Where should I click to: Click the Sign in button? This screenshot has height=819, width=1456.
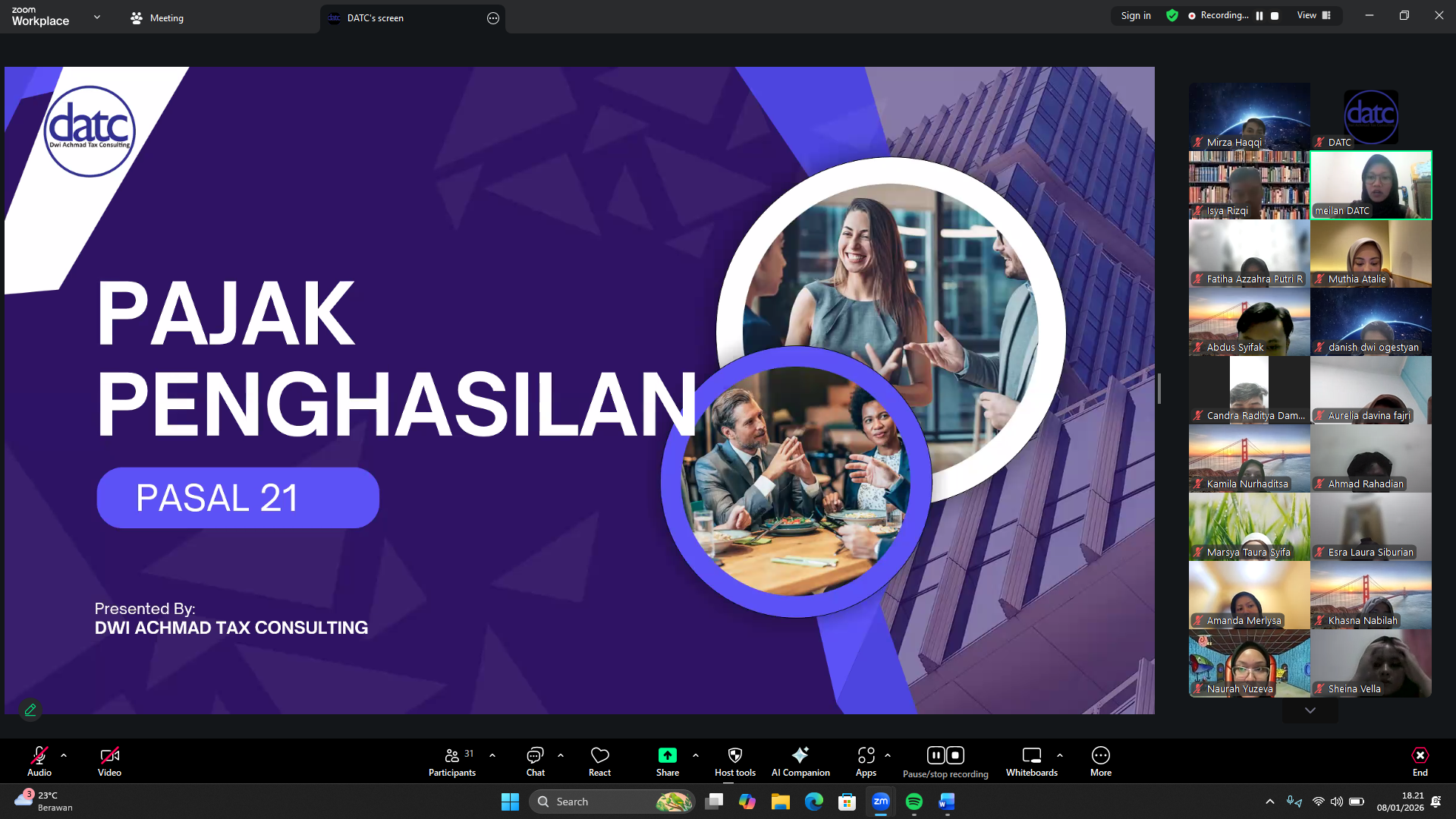pyautogui.click(x=1135, y=15)
